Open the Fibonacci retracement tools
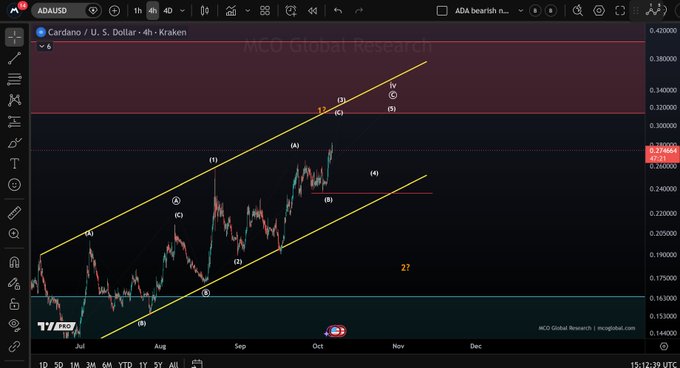Screen dimensions: 680x368 click(14, 79)
